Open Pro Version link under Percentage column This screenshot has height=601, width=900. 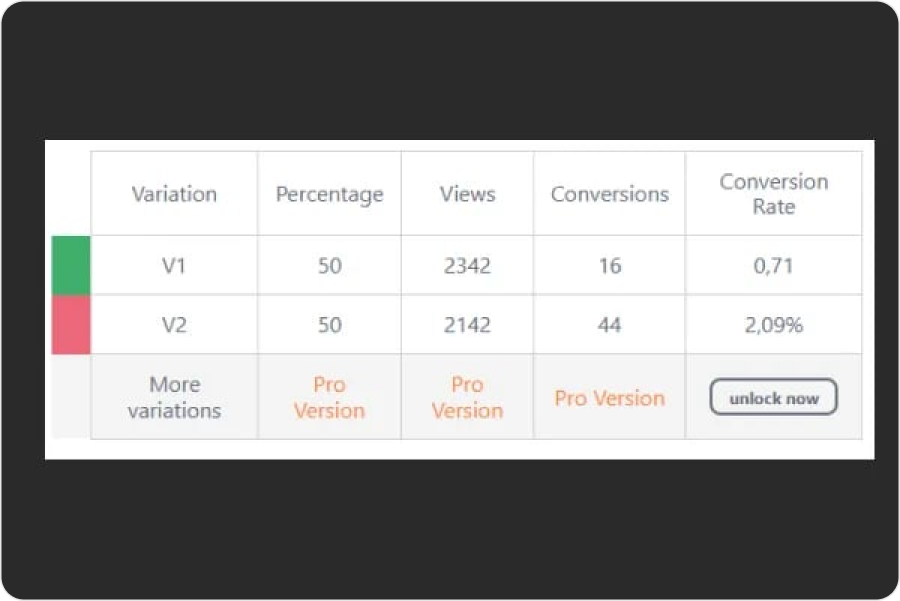(329, 397)
